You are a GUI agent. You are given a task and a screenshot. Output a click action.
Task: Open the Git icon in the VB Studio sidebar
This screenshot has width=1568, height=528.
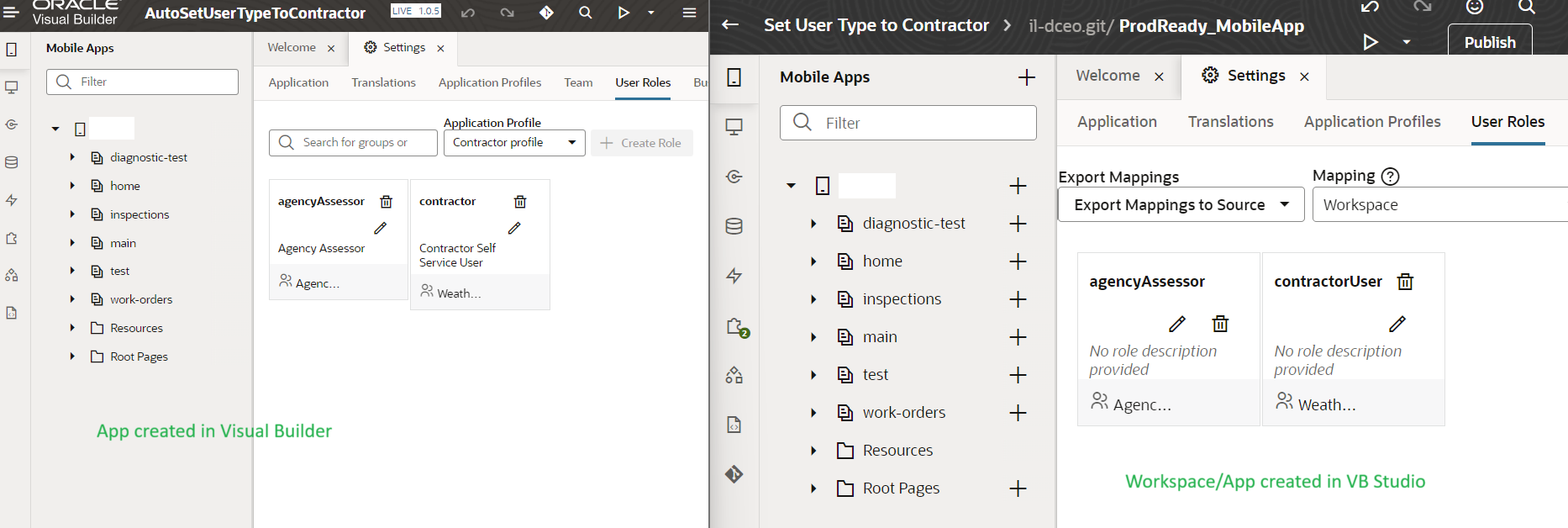[x=734, y=474]
